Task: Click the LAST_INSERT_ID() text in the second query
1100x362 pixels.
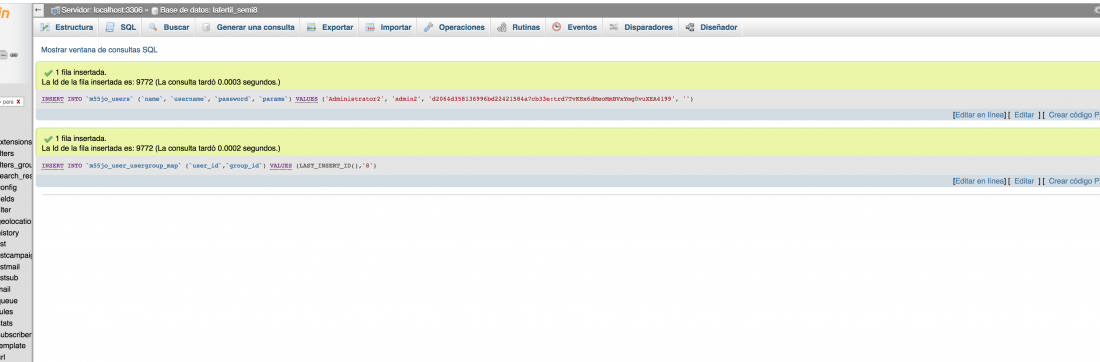Action: 328,166
